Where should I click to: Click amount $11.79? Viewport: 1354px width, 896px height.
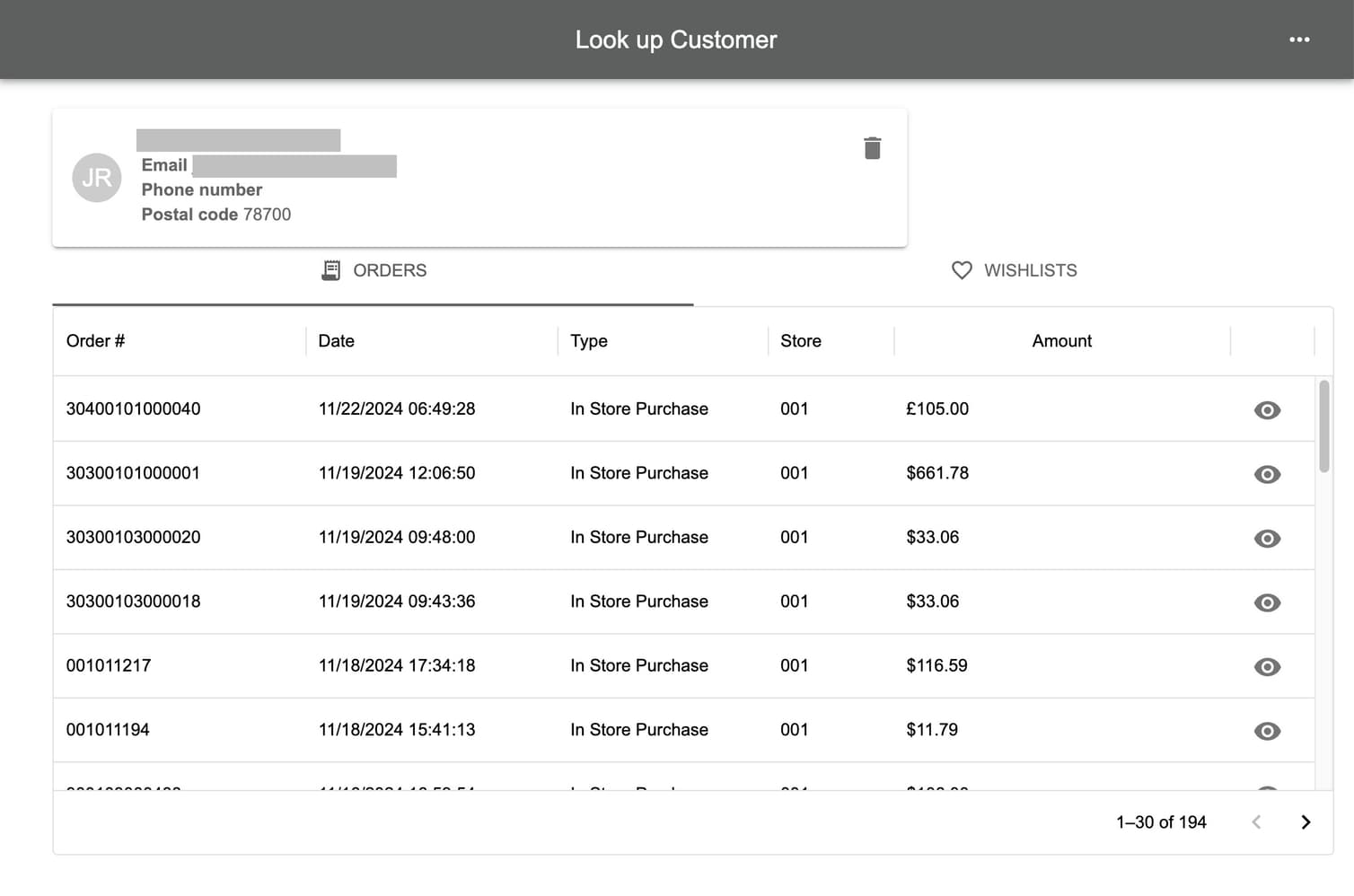(x=932, y=730)
